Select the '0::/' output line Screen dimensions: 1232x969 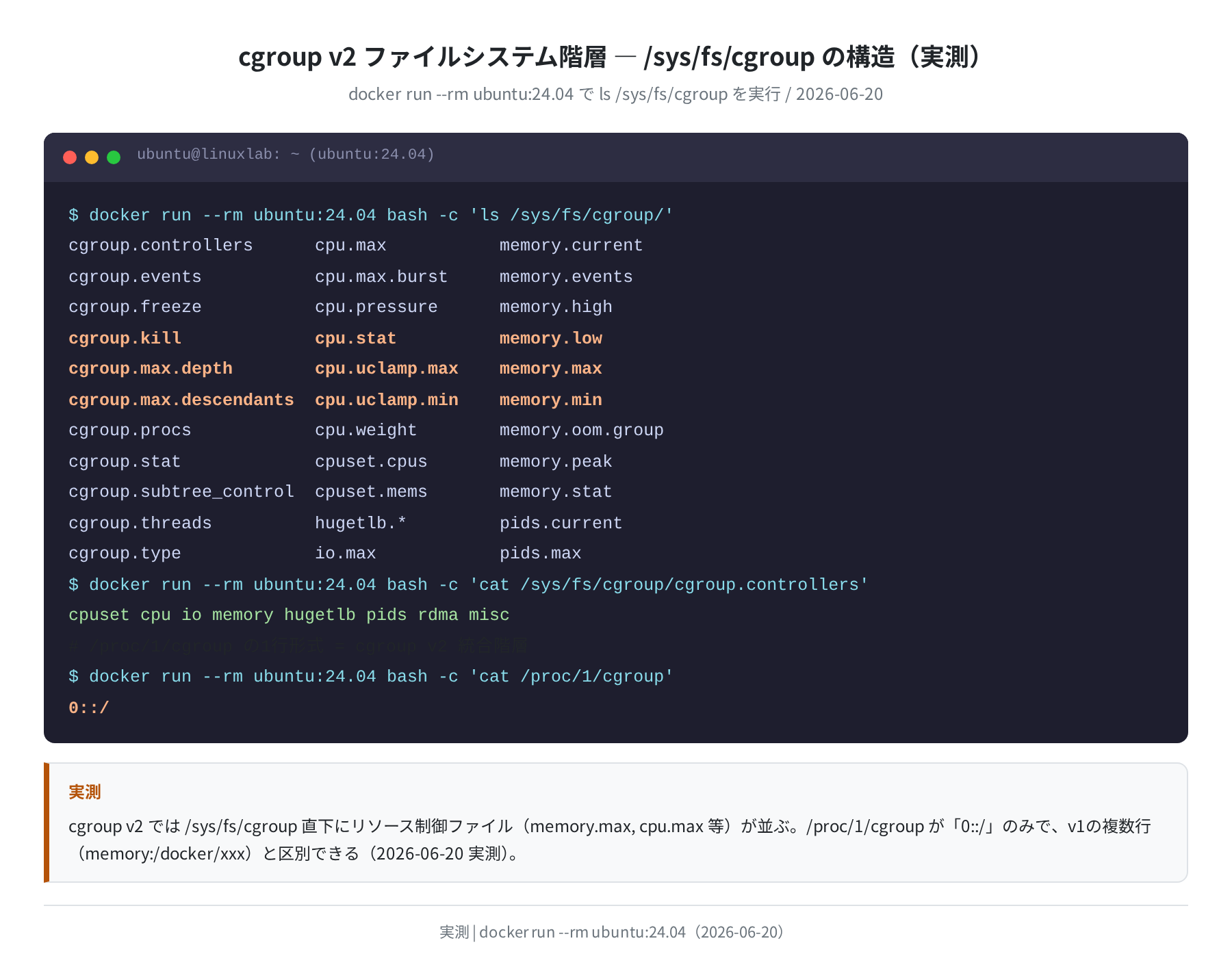click(x=89, y=708)
